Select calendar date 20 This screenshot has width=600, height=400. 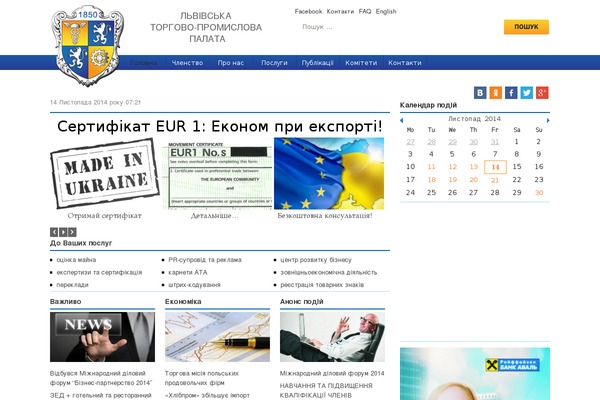pos(474,180)
